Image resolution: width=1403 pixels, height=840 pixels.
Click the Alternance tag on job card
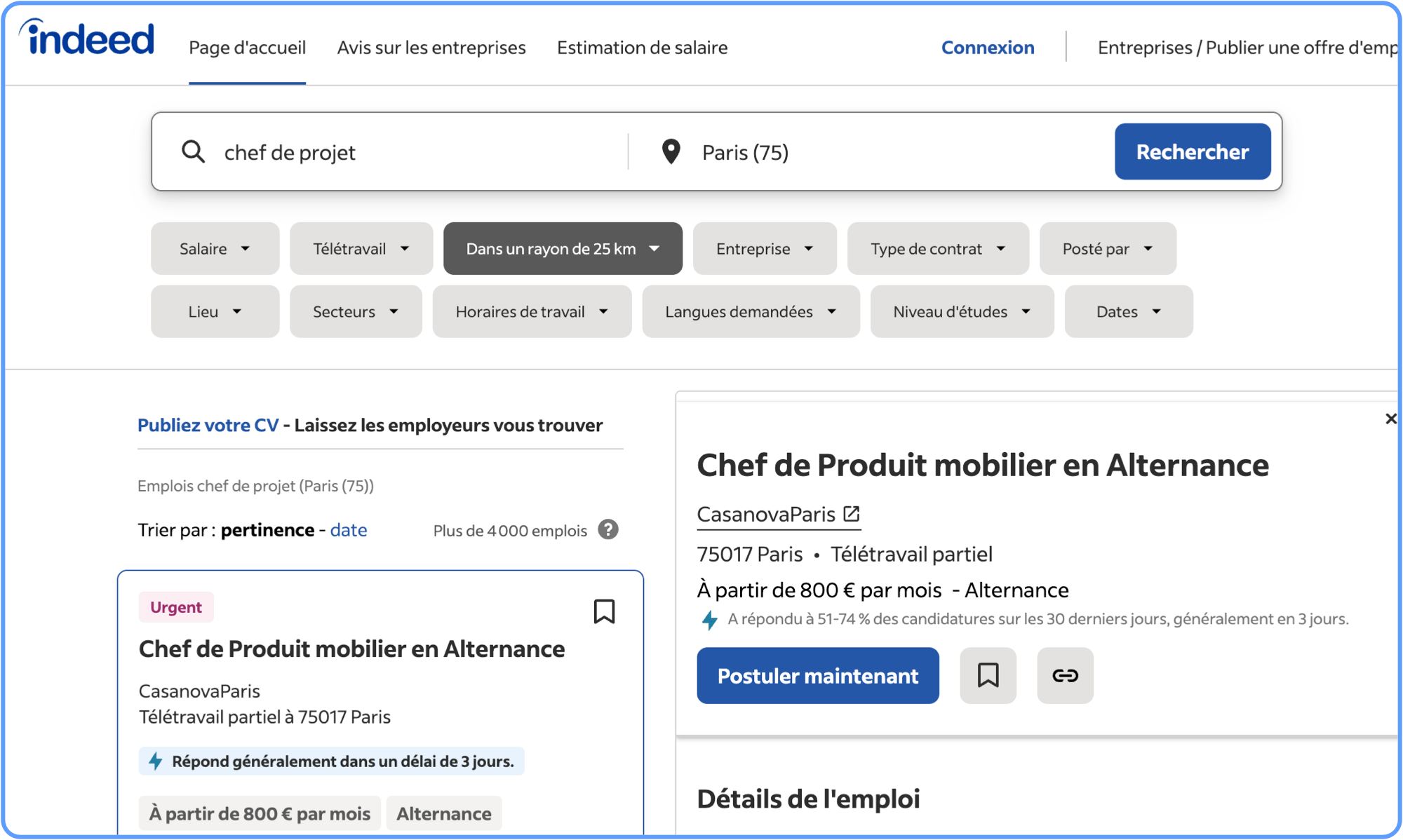pyautogui.click(x=444, y=813)
